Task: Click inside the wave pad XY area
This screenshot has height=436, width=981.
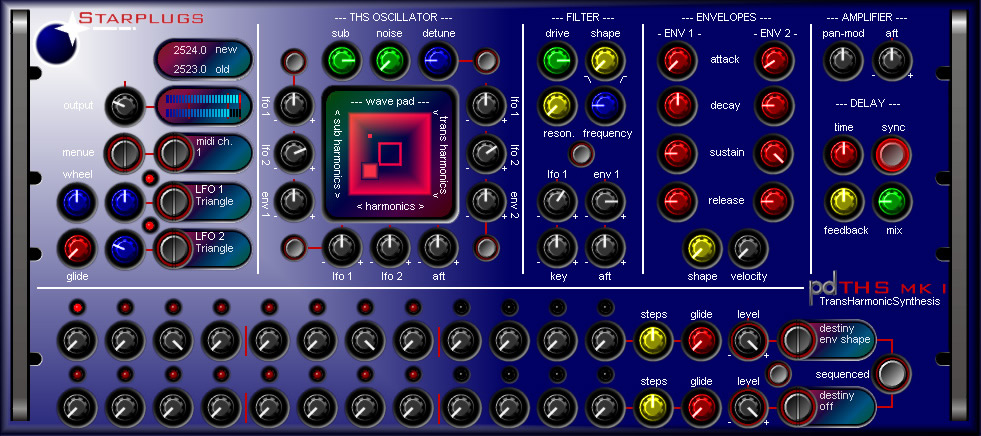Action: (x=389, y=153)
